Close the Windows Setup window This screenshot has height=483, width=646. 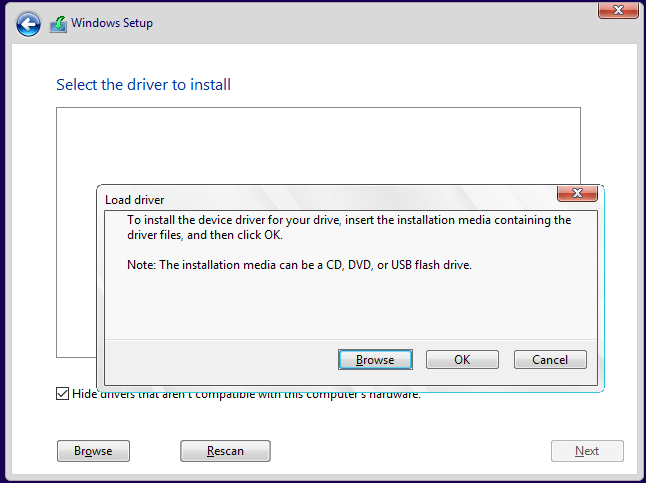(x=619, y=12)
